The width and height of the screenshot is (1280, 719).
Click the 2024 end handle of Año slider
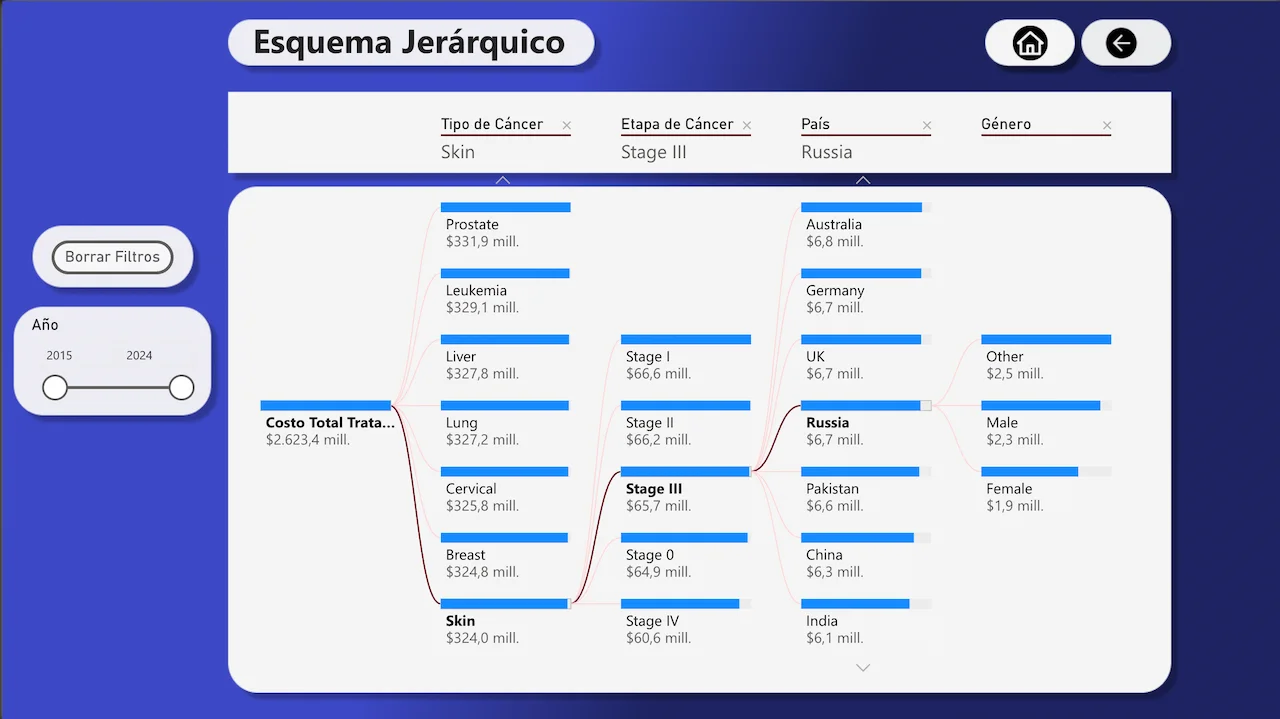pos(181,388)
